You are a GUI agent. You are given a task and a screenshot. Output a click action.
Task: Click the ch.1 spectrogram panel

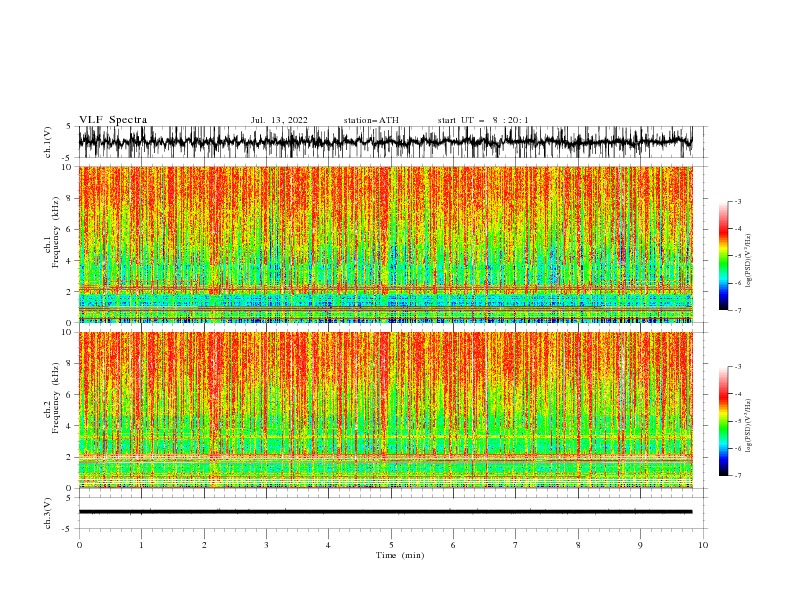(x=385, y=244)
